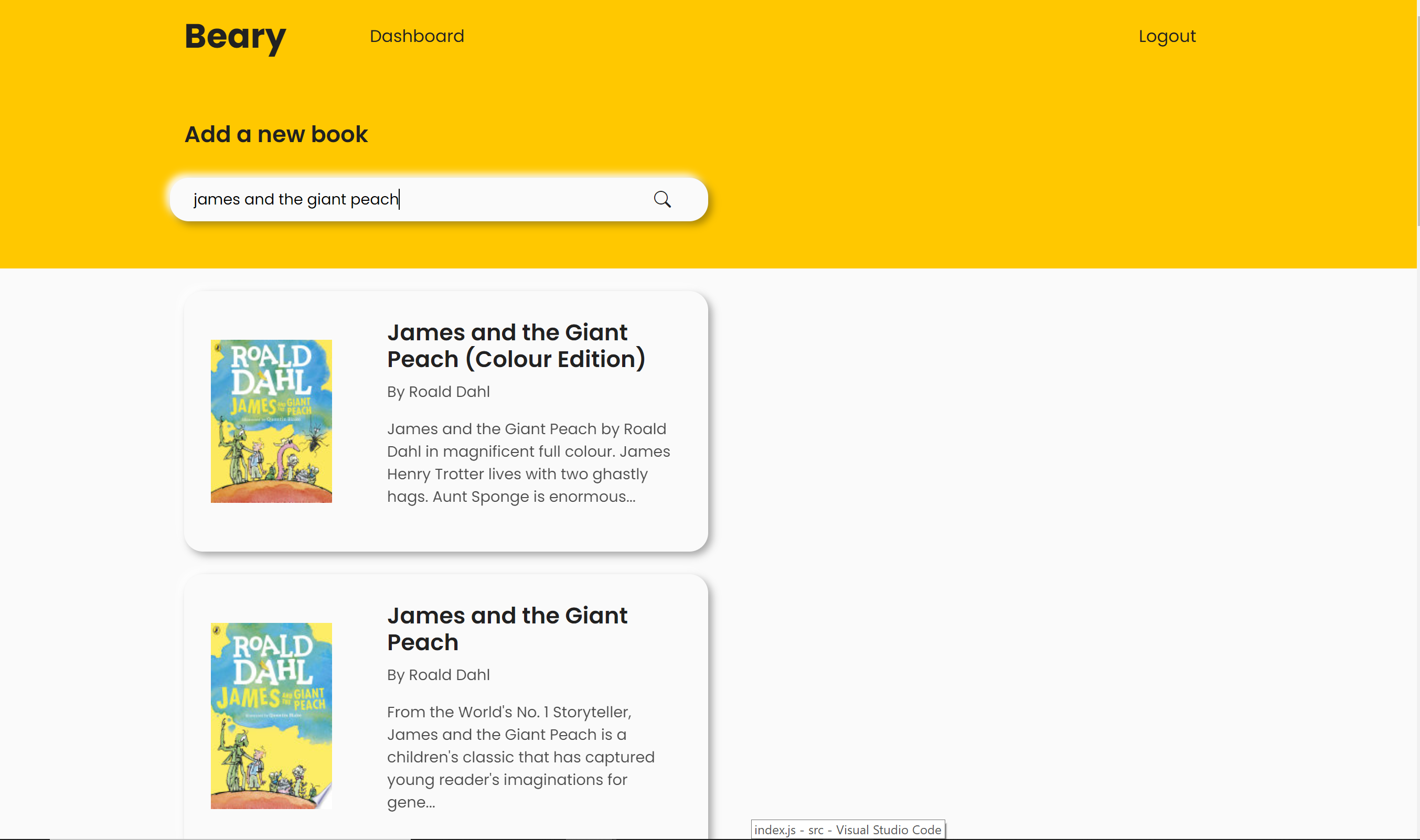Click 'By Roald Dahl' on the Colour Edition card
Viewport: 1420px width, 840px height.
tap(438, 392)
